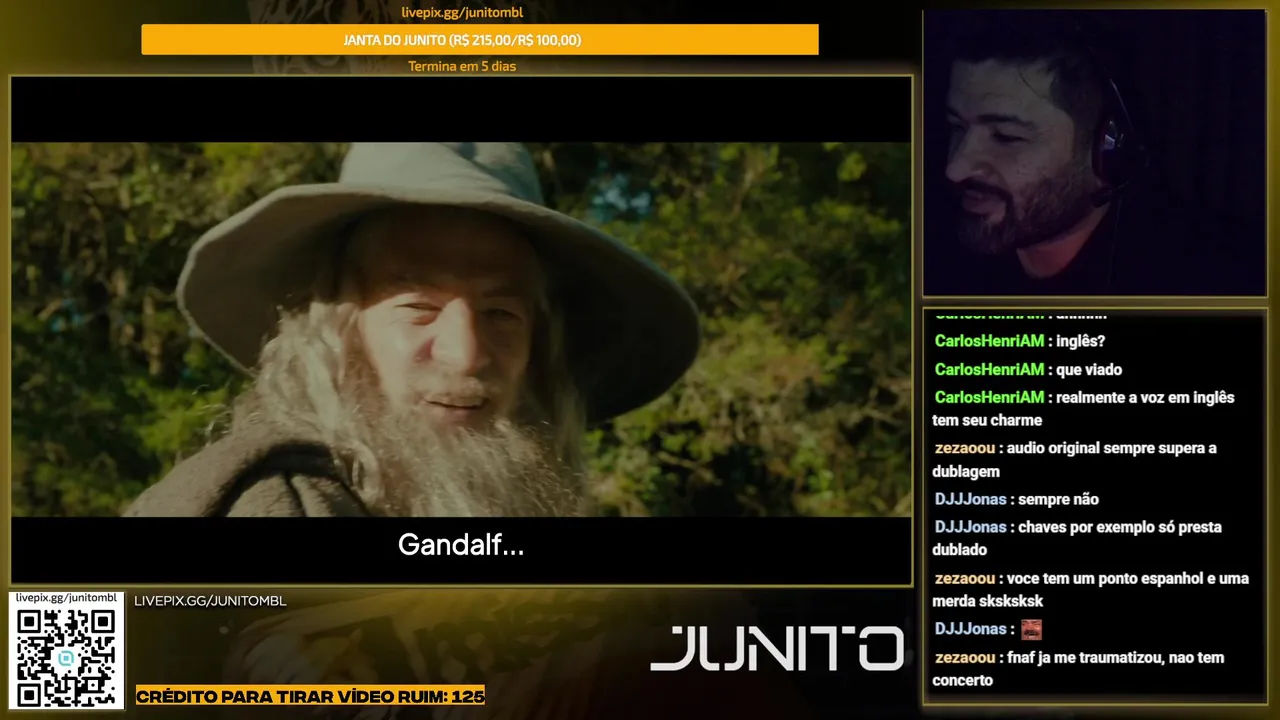Click the small livepix.gg/junitombl label above QR code
The image size is (1280, 720).
click(66, 597)
